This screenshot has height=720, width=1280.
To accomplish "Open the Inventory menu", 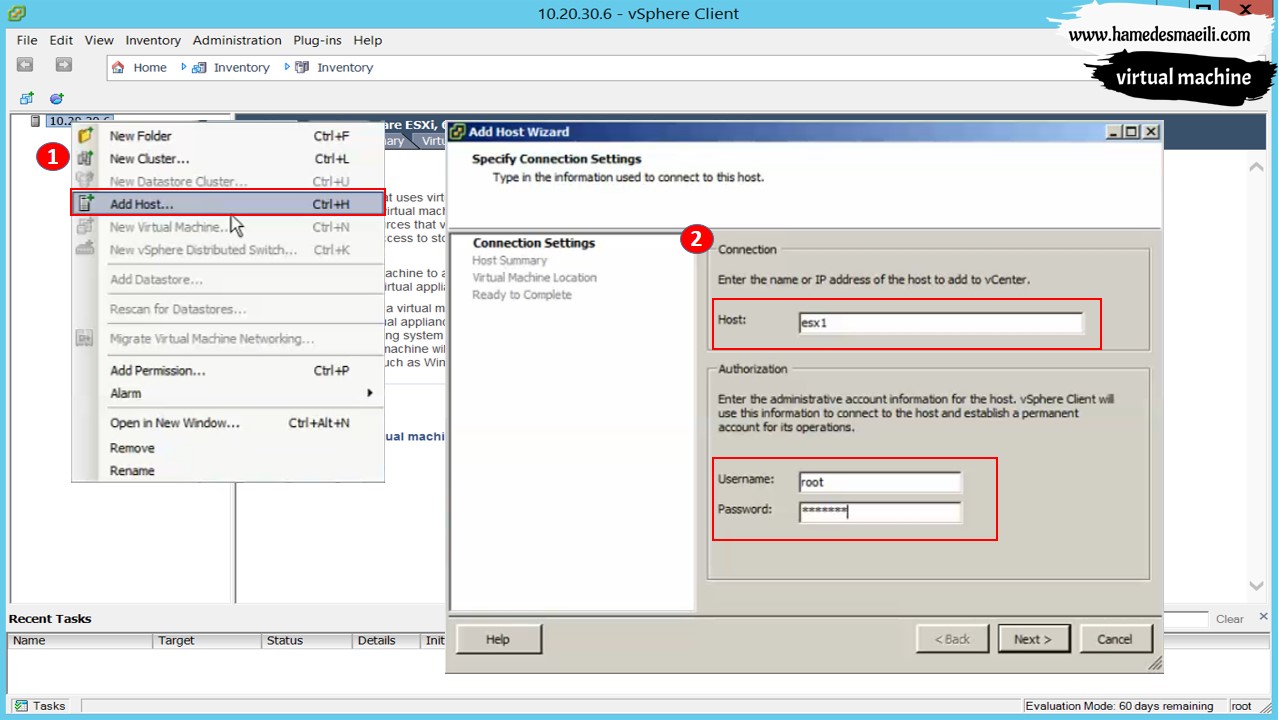I will tap(153, 40).
